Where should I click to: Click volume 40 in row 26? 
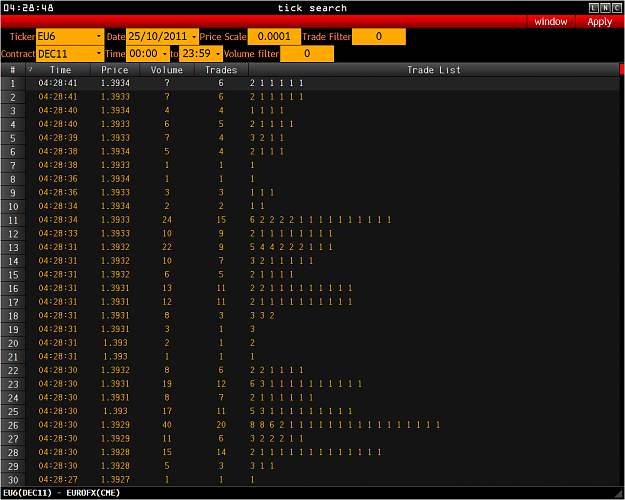pos(167,425)
